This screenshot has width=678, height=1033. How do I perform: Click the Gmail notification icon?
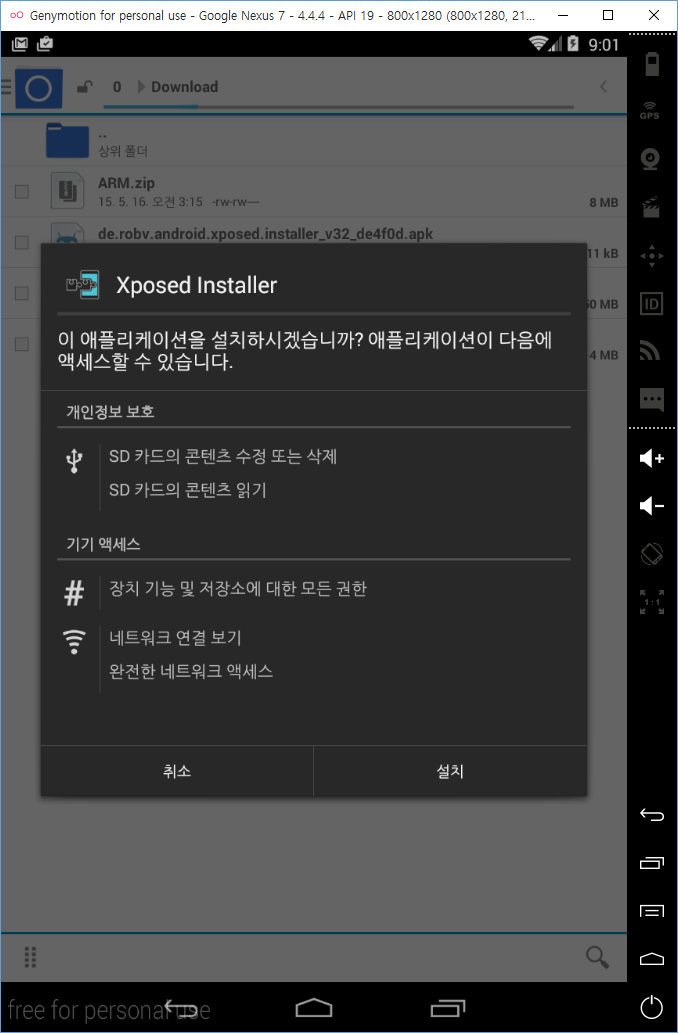point(20,44)
